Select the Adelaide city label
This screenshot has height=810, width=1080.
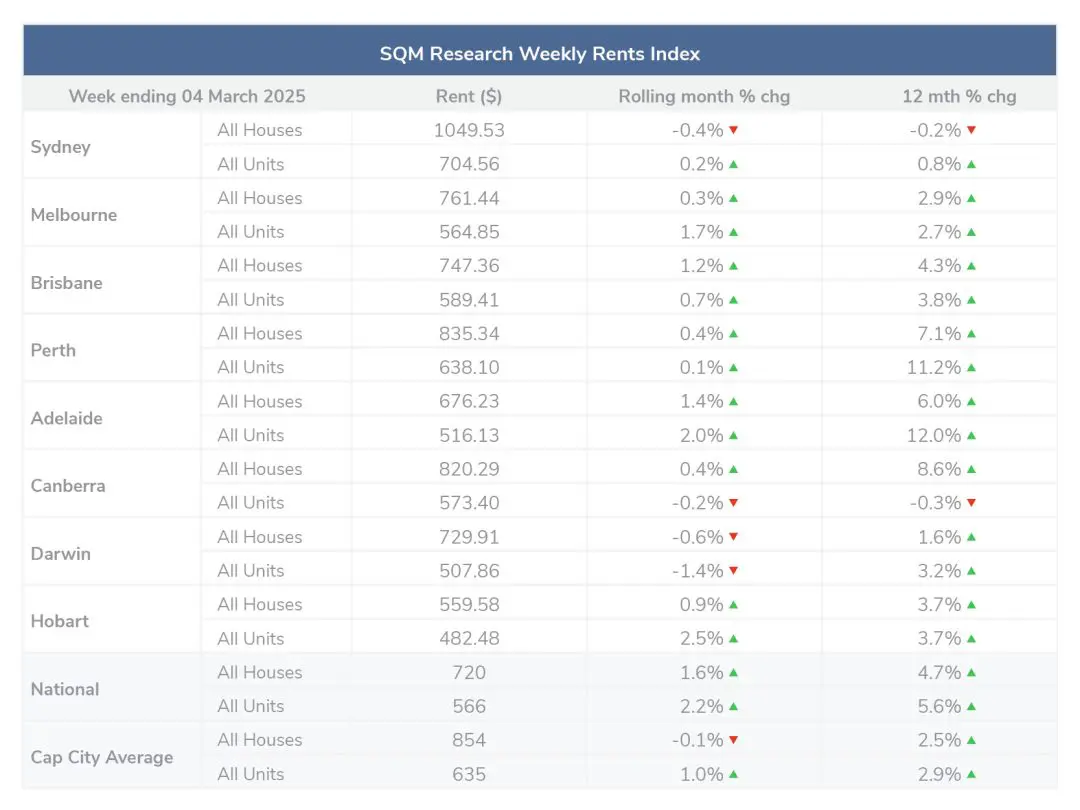pyautogui.click(x=67, y=419)
